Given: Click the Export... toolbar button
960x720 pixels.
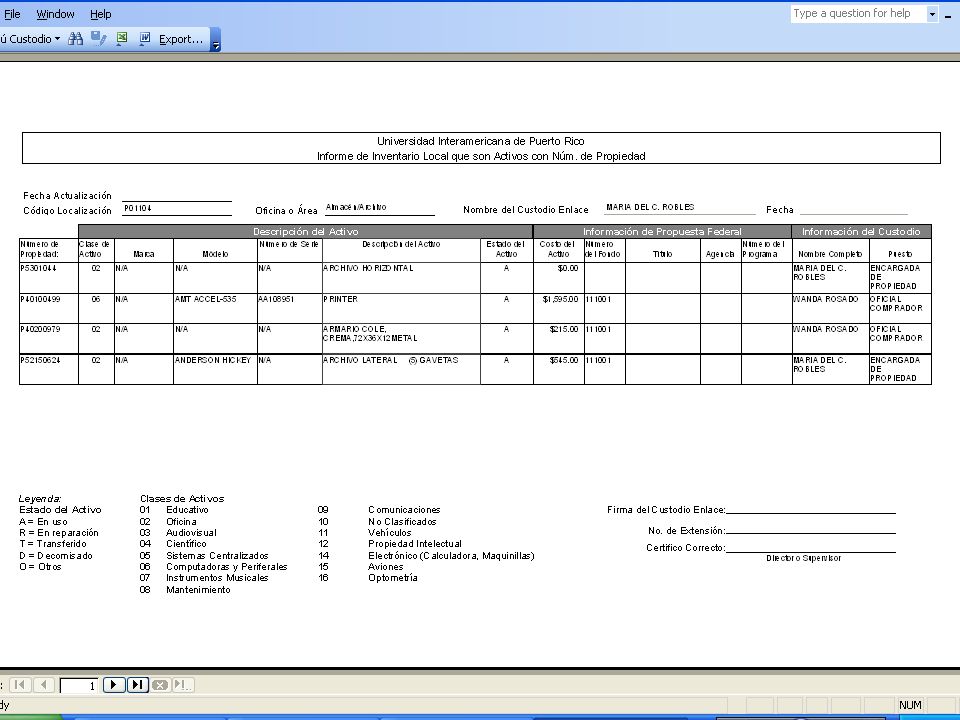Looking at the screenshot, I should tap(181, 39).
